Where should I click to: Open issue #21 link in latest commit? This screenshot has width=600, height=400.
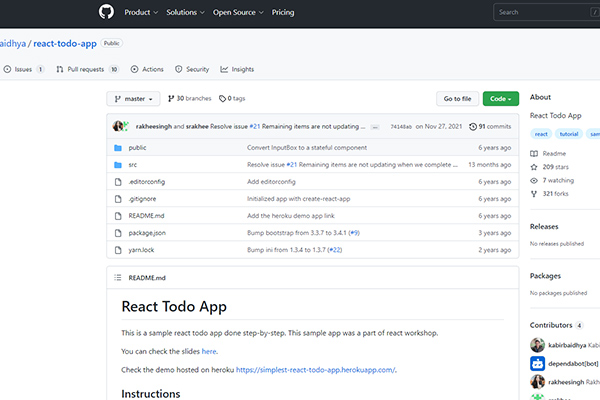(x=254, y=126)
